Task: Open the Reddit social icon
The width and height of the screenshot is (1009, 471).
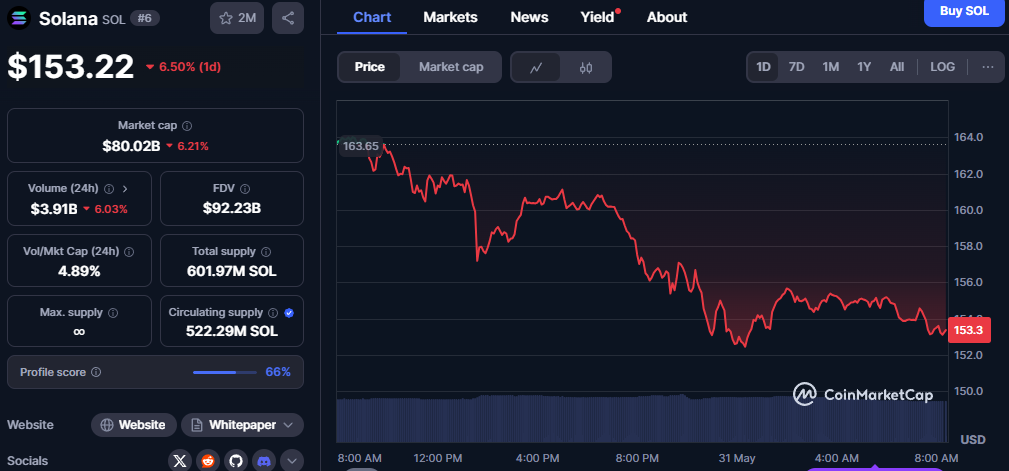Action: point(208,461)
